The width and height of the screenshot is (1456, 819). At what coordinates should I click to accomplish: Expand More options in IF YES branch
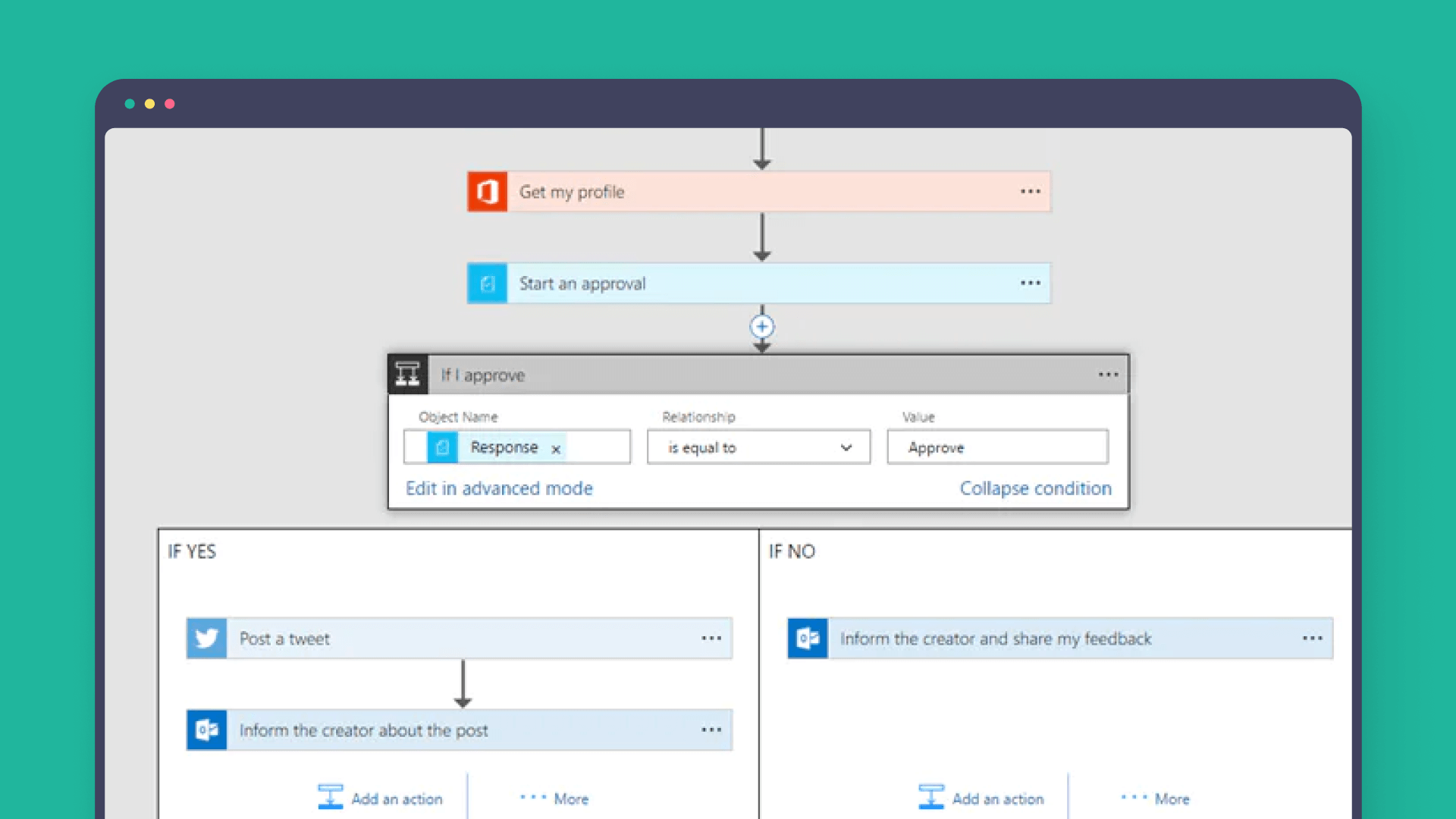pyautogui.click(x=555, y=799)
